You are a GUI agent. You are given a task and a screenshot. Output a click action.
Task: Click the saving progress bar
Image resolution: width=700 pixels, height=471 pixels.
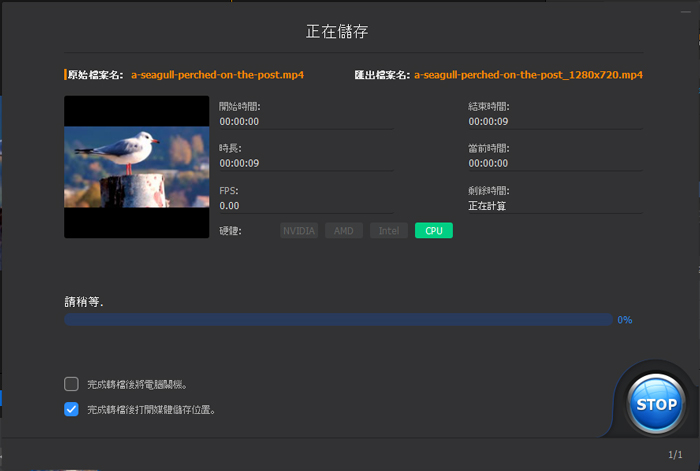[x=338, y=319]
